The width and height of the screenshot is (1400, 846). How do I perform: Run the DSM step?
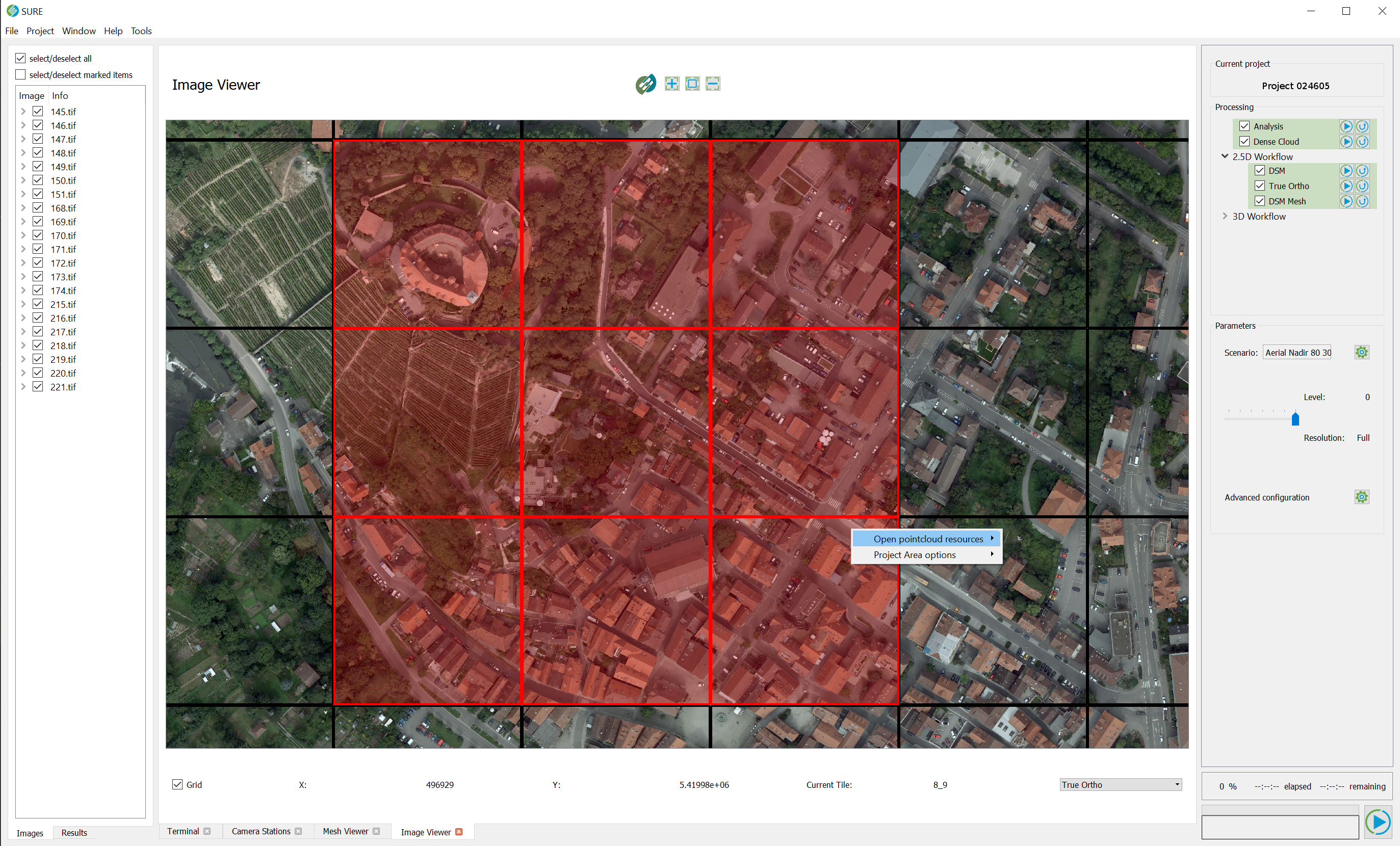point(1346,170)
